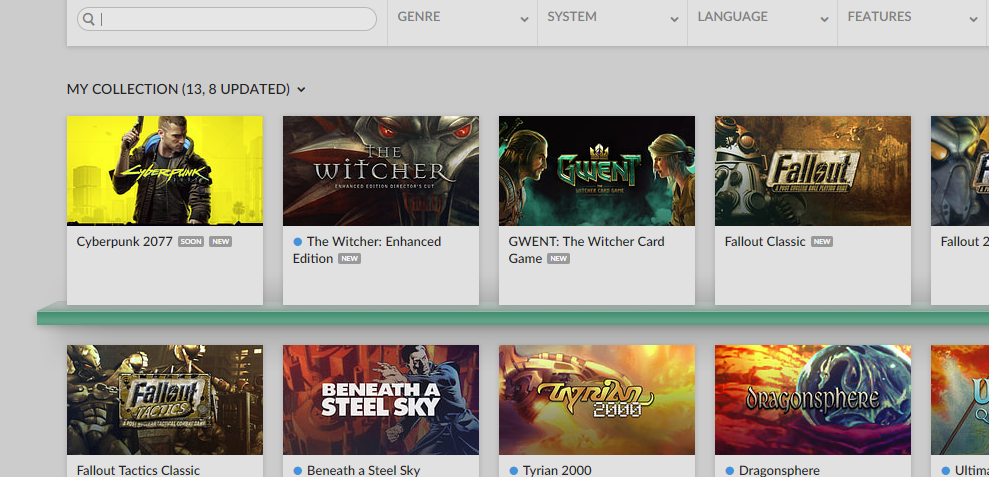Click GWENT: The Witcher Card Game title
Viewport: 989px width, 477px height.
click(587, 250)
